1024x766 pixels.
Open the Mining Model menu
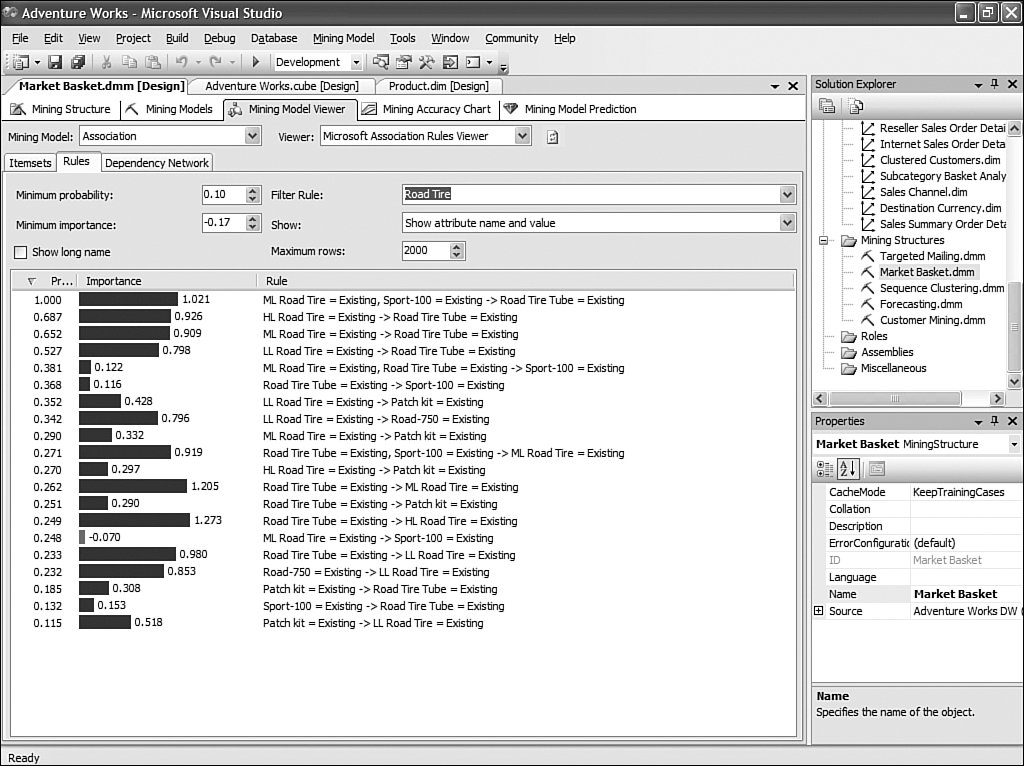343,38
